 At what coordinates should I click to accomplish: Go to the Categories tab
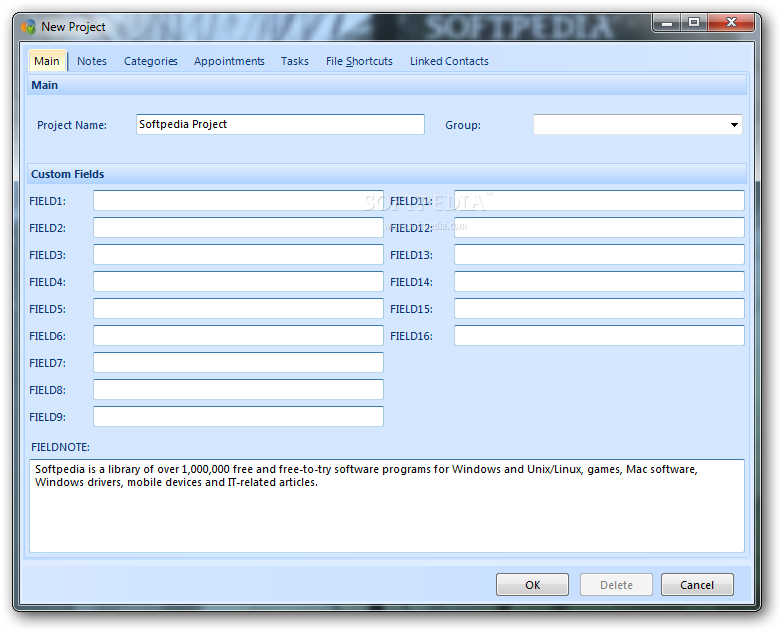click(x=151, y=61)
